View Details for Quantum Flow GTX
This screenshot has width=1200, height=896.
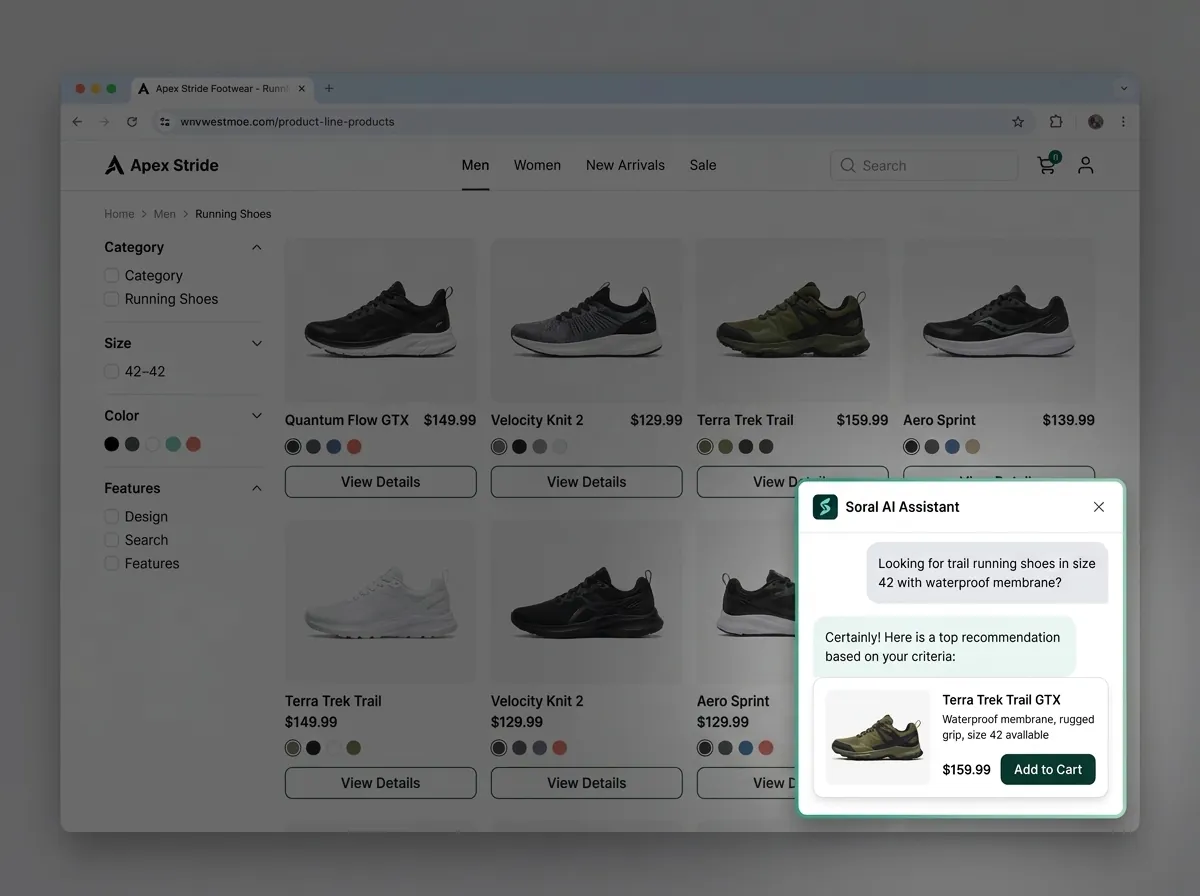pyautogui.click(x=380, y=482)
